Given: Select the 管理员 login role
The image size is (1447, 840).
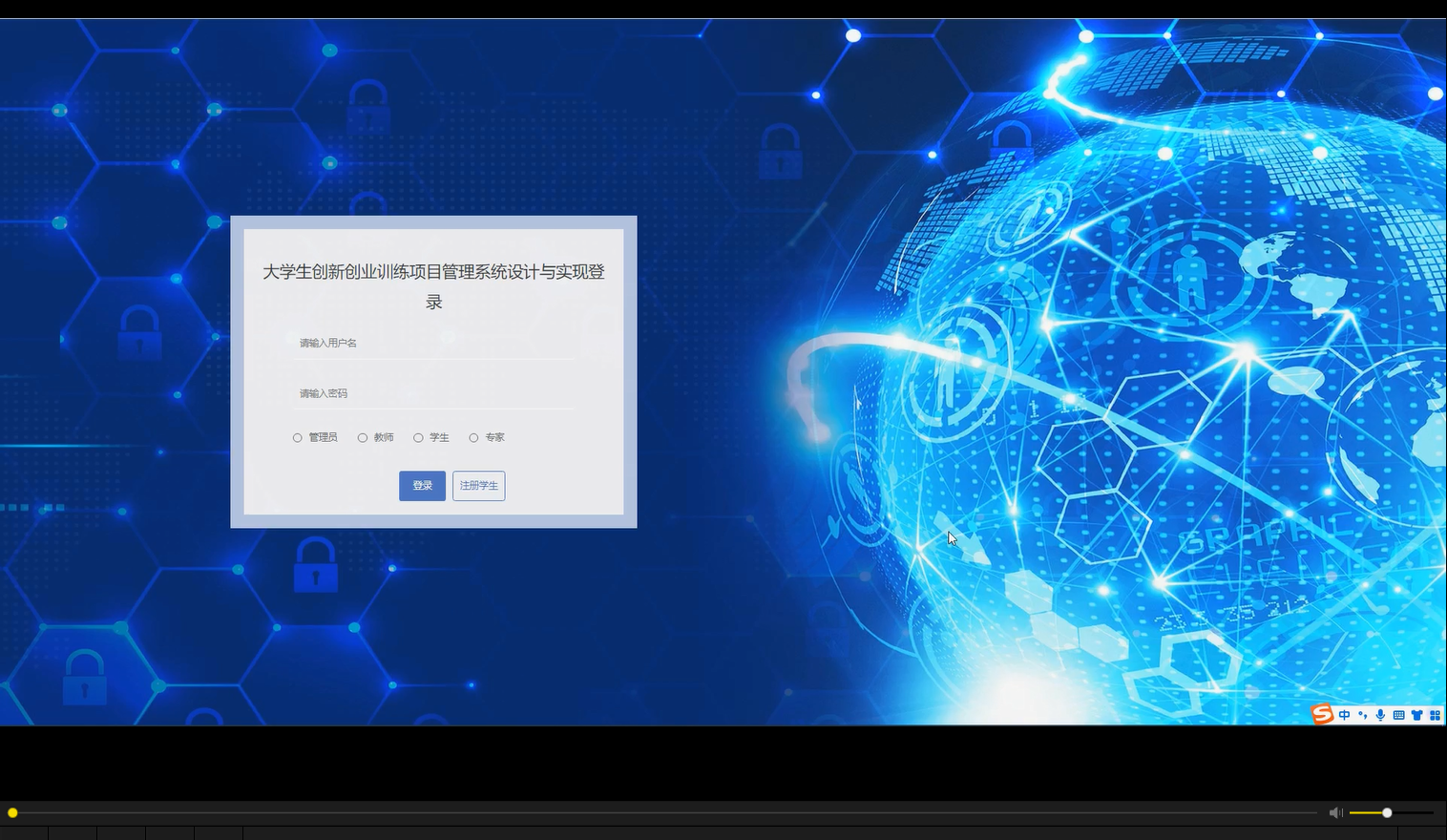Looking at the screenshot, I should pyautogui.click(x=297, y=437).
